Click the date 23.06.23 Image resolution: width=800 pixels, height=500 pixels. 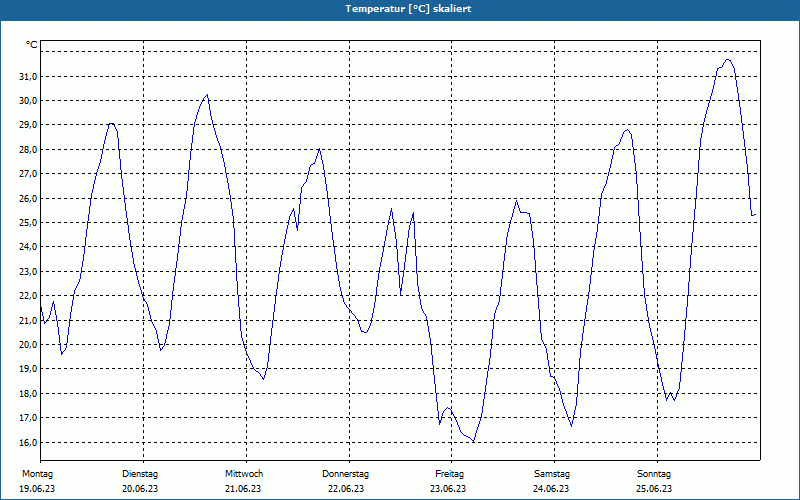point(448,489)
